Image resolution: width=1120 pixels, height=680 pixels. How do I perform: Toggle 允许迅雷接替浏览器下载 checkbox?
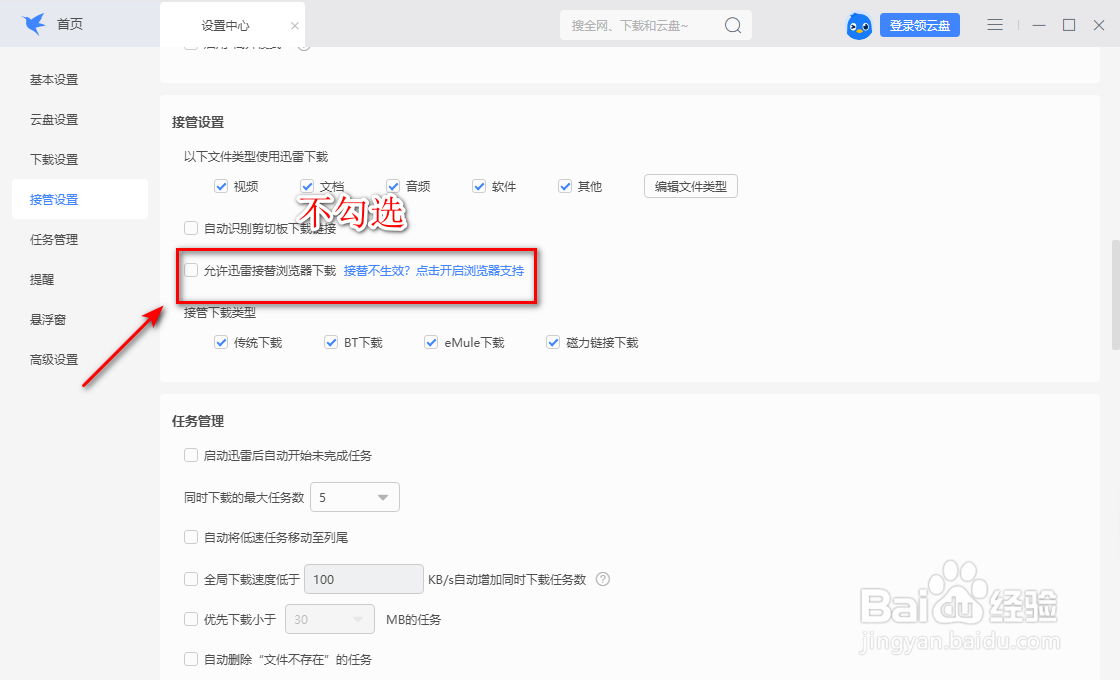pyautogui.click(x=191, y=270)
